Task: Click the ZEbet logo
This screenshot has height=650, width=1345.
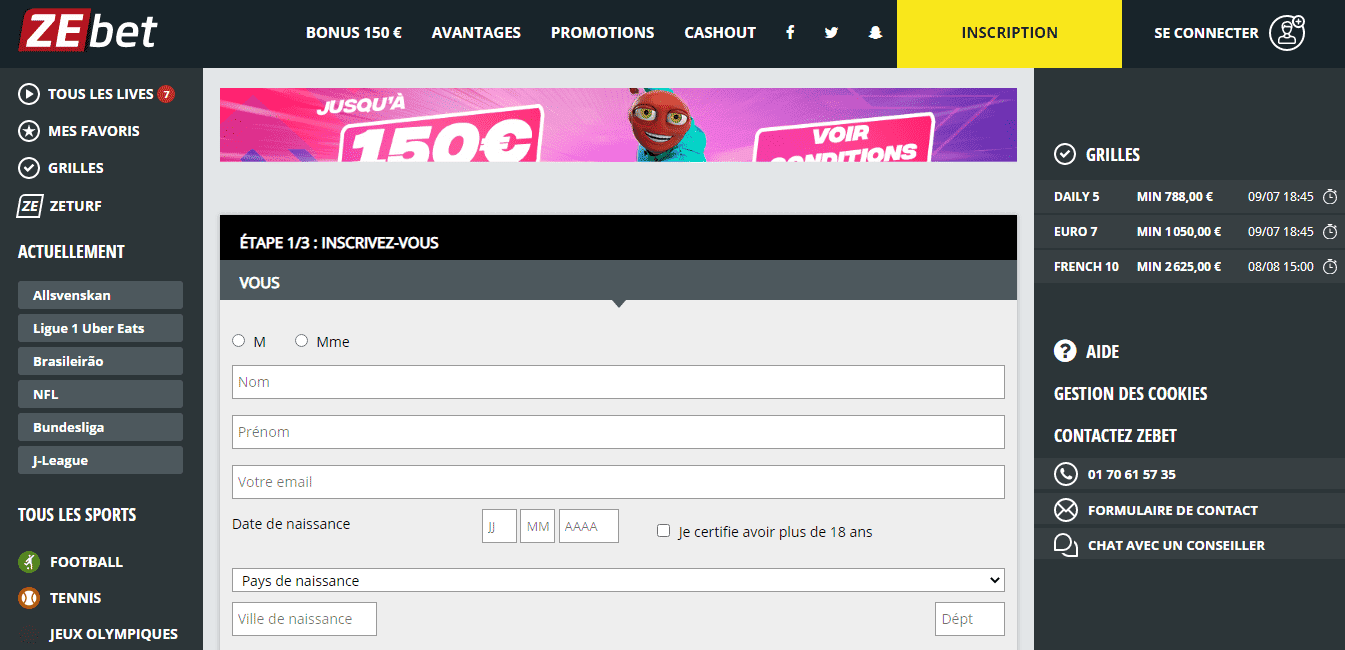Action: pyautogui.click(x=88, y=31)
